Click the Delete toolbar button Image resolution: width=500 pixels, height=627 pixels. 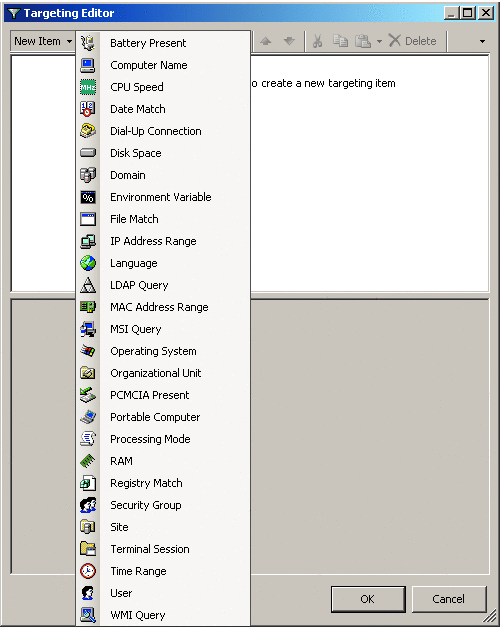pyautogui.click(x=412, y=41)
